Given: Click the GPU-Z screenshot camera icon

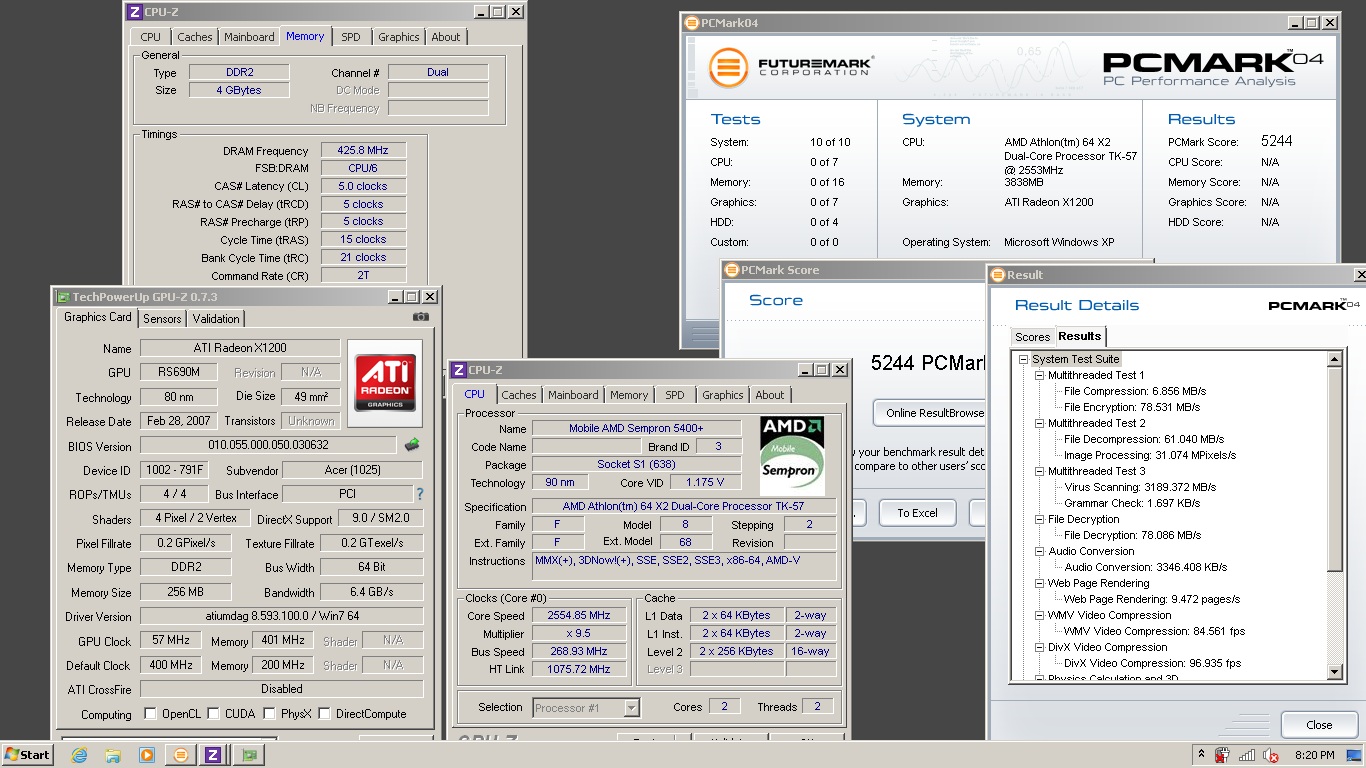Looking at the screenshot, I should tap(420, 317).
